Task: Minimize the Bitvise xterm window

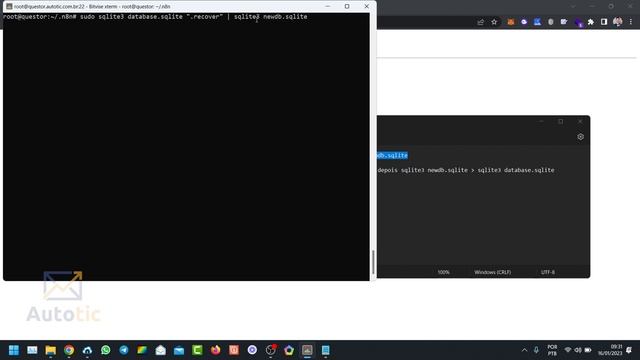Action: pos(328,7)
